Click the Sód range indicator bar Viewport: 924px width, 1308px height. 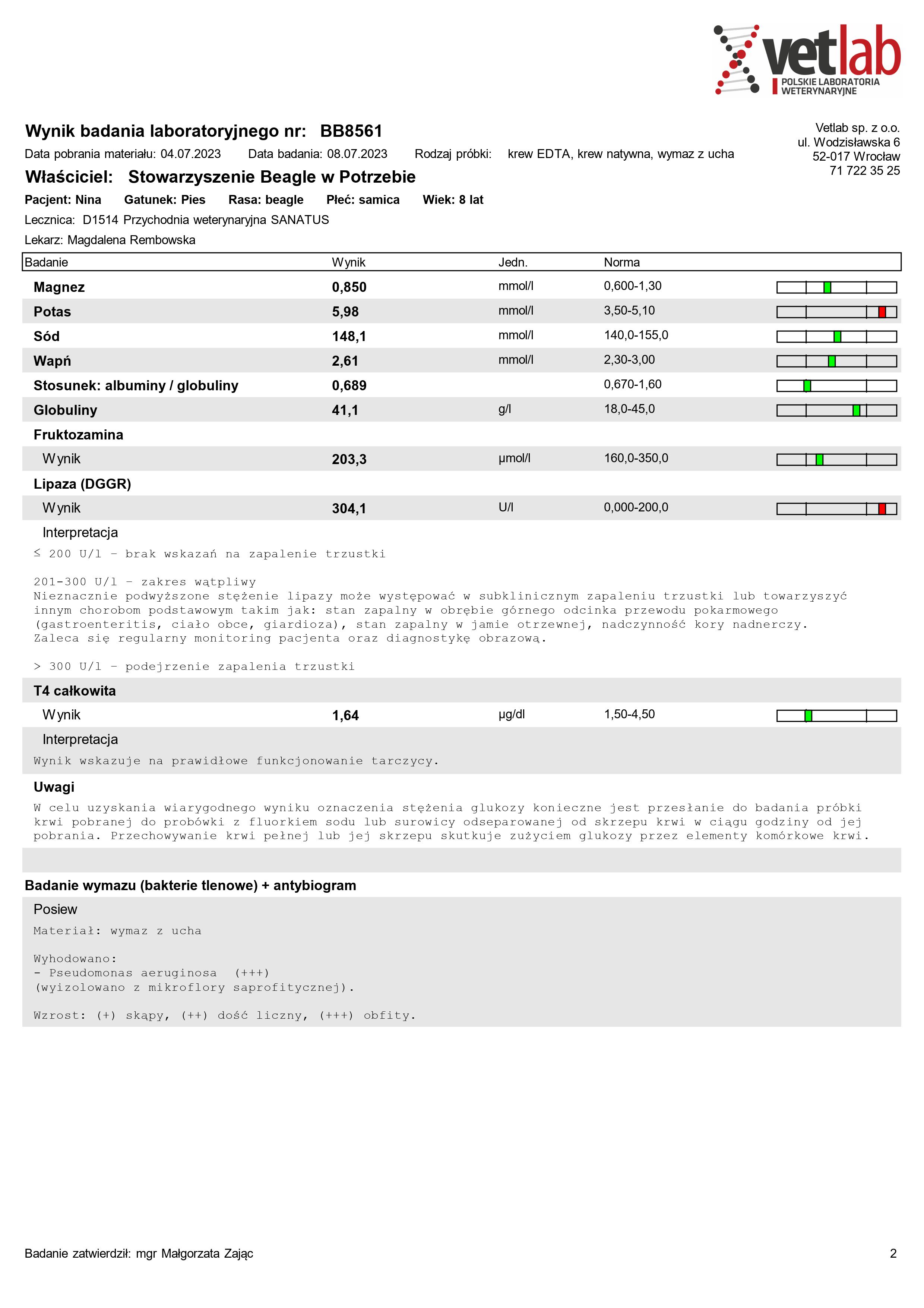click(x=836, y=337)
